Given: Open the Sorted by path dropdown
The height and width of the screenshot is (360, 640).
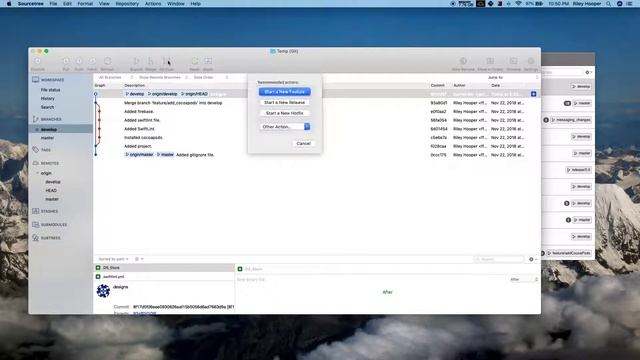Looking at the screenshot, I should [113, 259].
